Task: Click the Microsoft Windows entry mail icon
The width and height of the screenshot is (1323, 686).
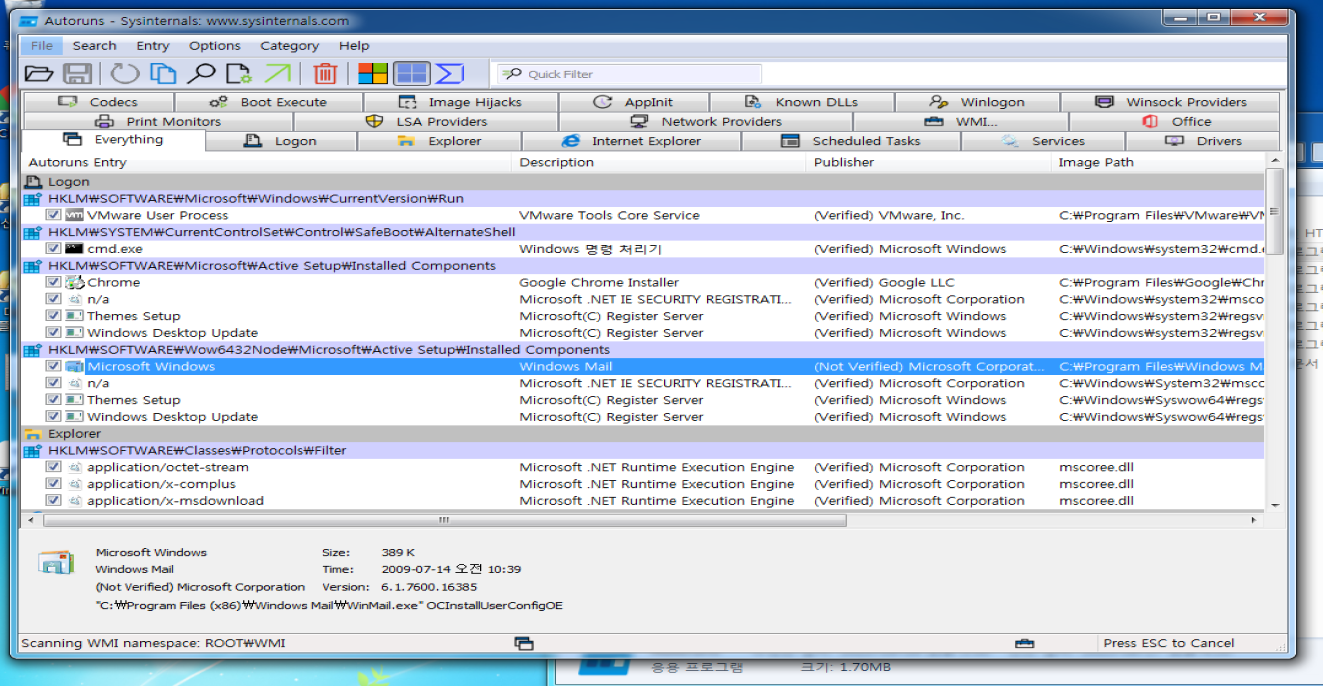Action: click(74, 366)
